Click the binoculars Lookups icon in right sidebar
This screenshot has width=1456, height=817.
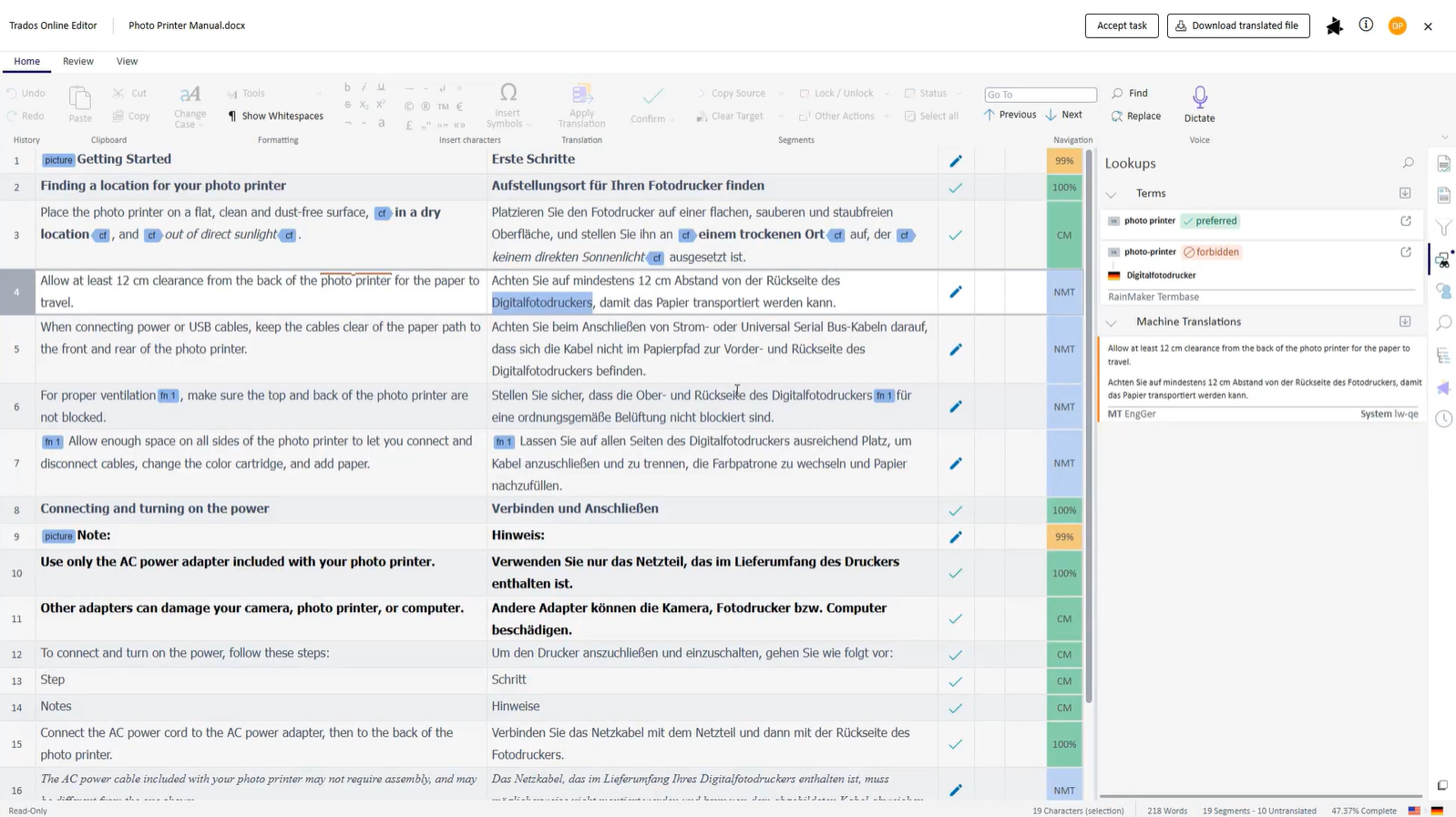[x=1443, y=260]
